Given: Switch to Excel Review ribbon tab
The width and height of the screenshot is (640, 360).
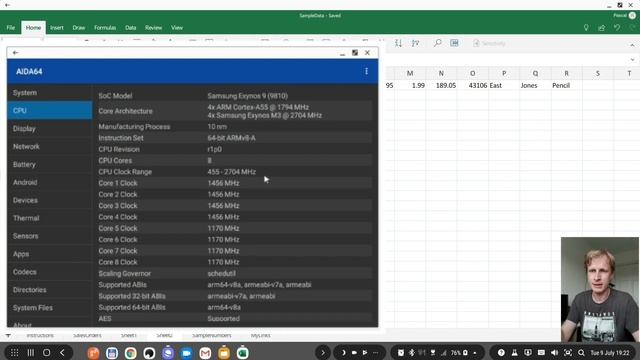Looking at the screenshot, I should point(153,28).
